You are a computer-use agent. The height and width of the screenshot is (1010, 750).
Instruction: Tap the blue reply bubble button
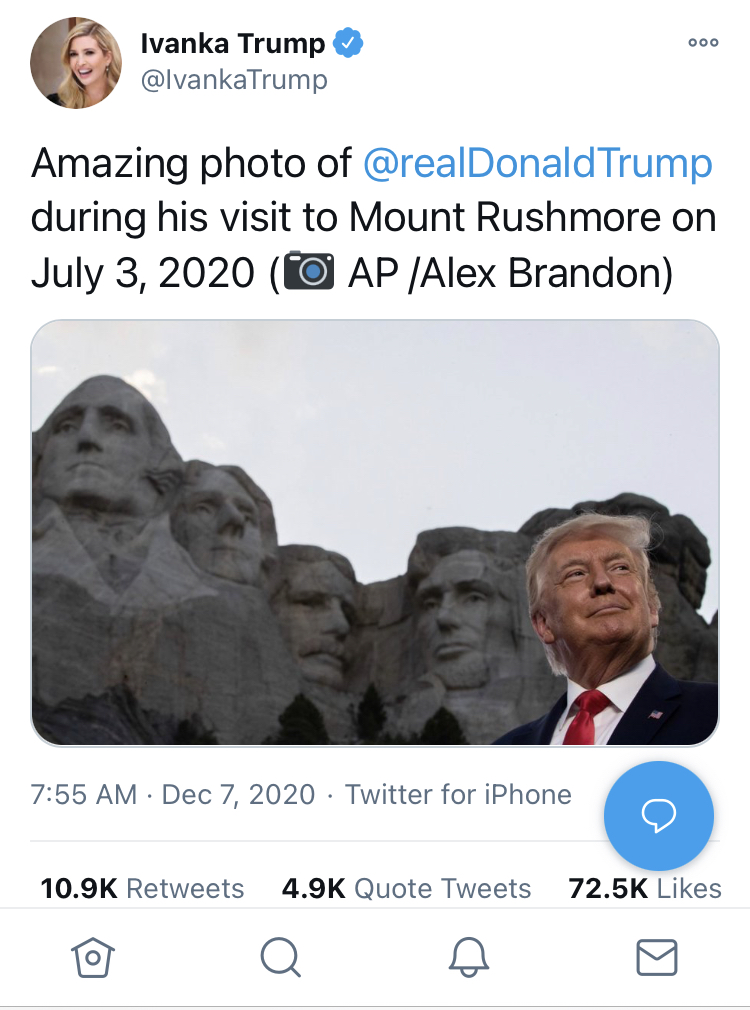click(x=658, y=816)
